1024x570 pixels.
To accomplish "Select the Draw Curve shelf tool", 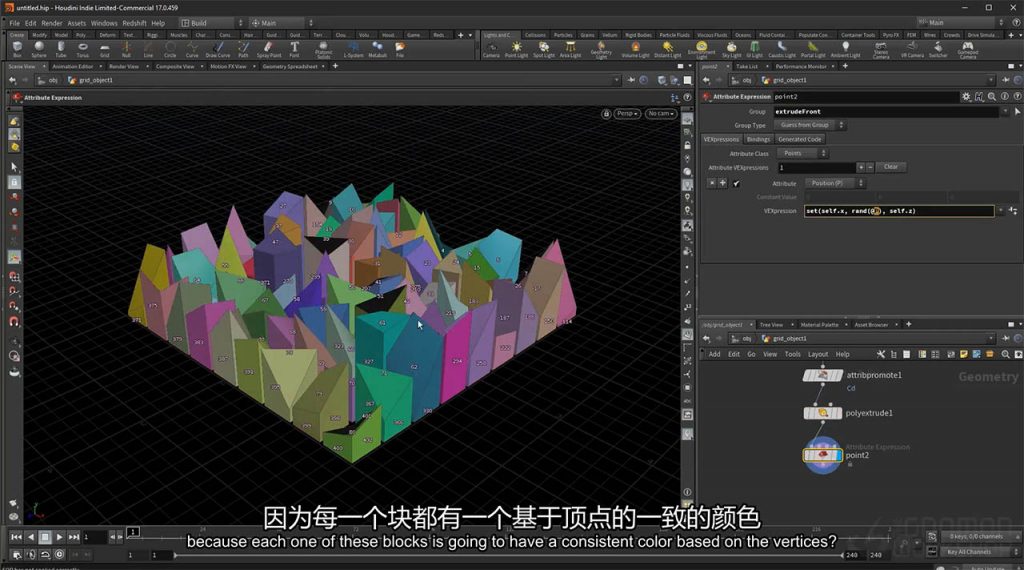I will coord(217,49).
